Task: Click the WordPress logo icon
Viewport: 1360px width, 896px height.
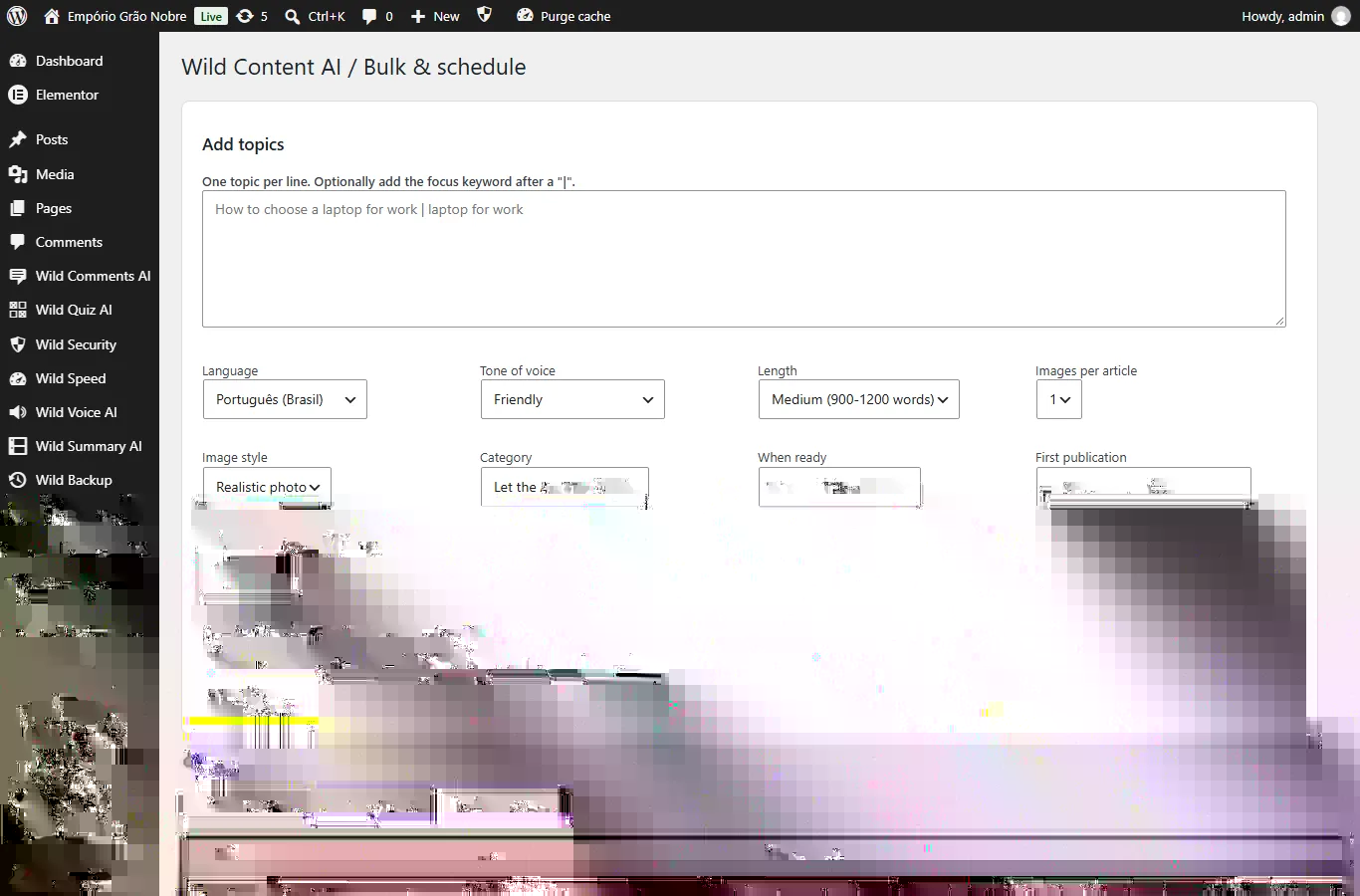Action: [17, 16]
